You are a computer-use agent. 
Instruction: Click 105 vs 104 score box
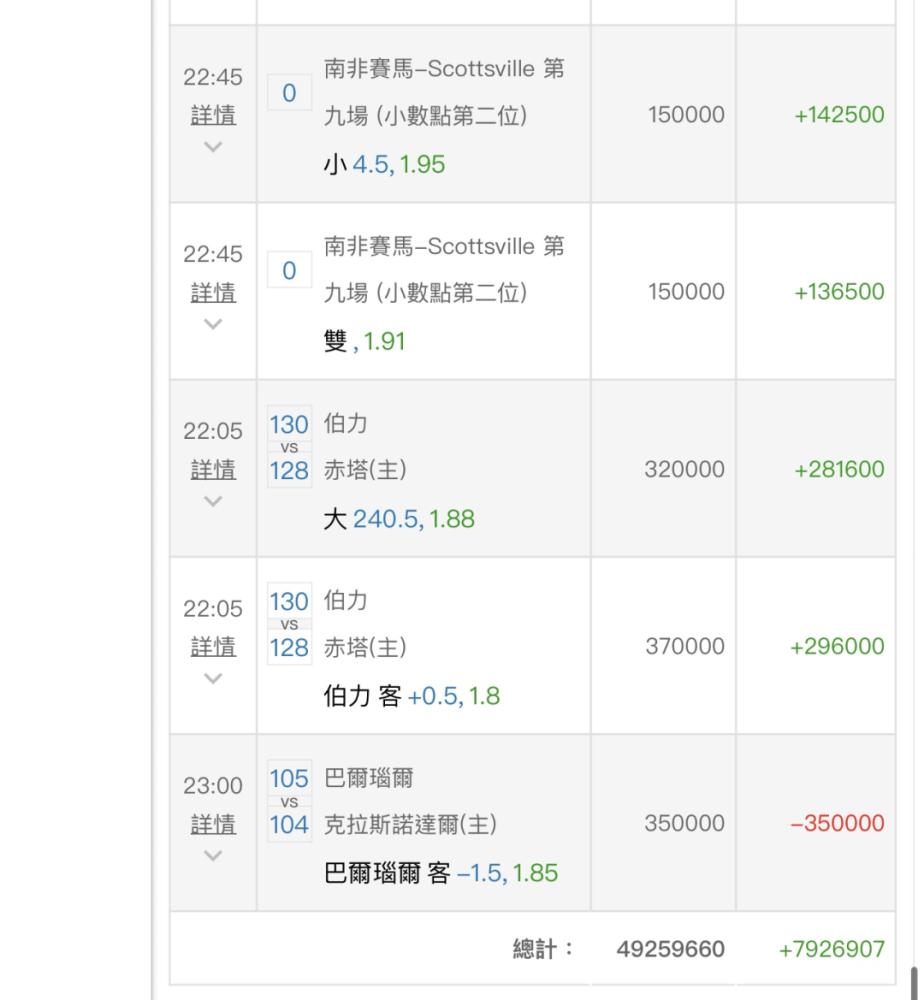[289, 801]
